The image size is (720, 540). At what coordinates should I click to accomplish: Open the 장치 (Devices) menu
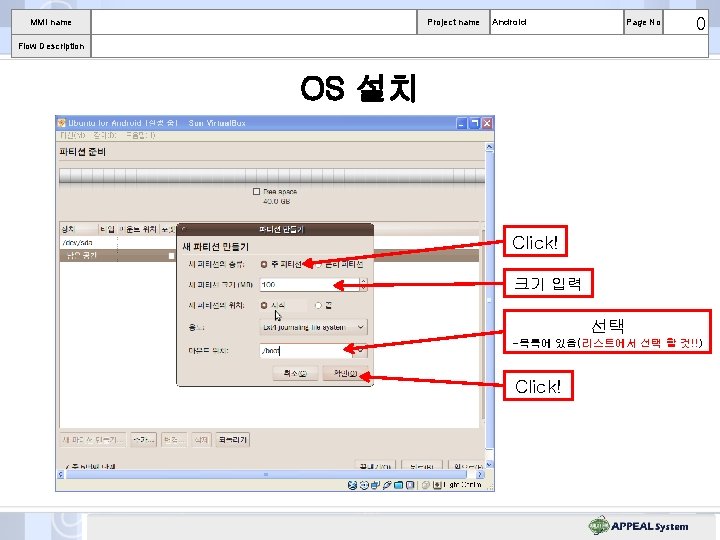(x=105, y=135)
